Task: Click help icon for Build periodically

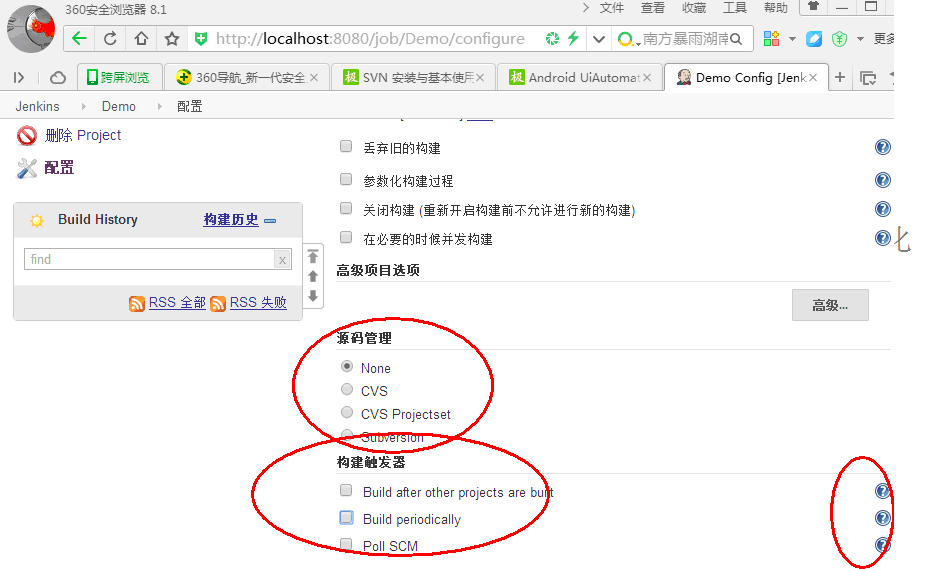Action: click(x=883, y=518)
